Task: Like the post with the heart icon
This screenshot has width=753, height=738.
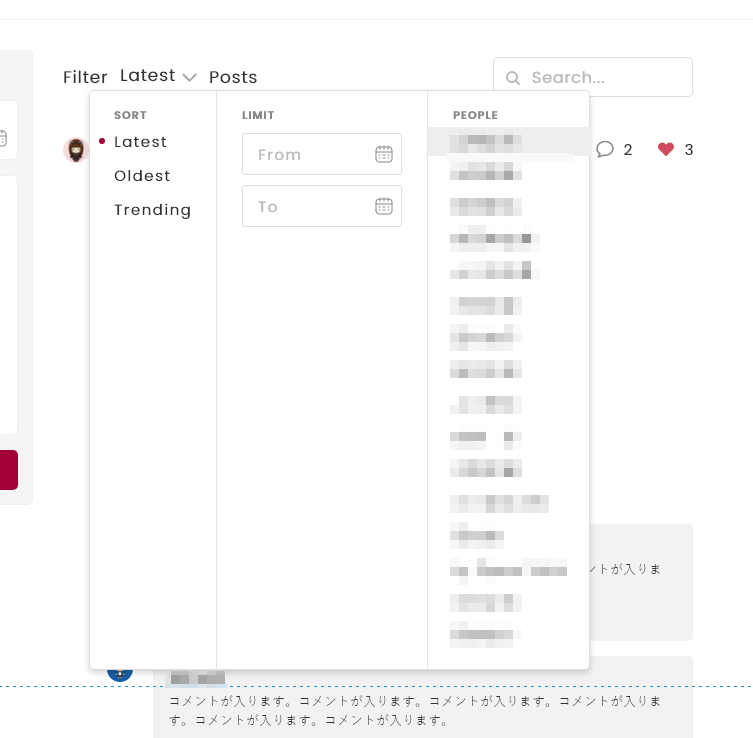Action: (666, 149)
